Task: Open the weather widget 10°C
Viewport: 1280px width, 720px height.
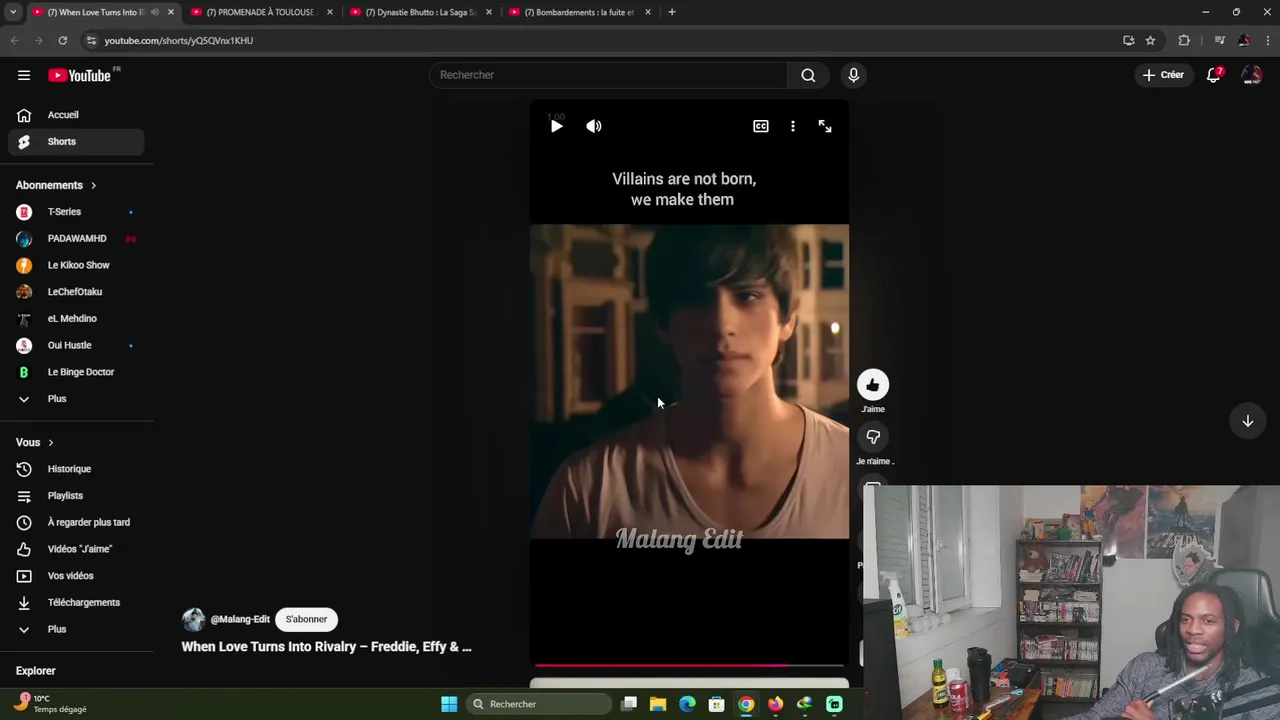Action: point(52,703)
